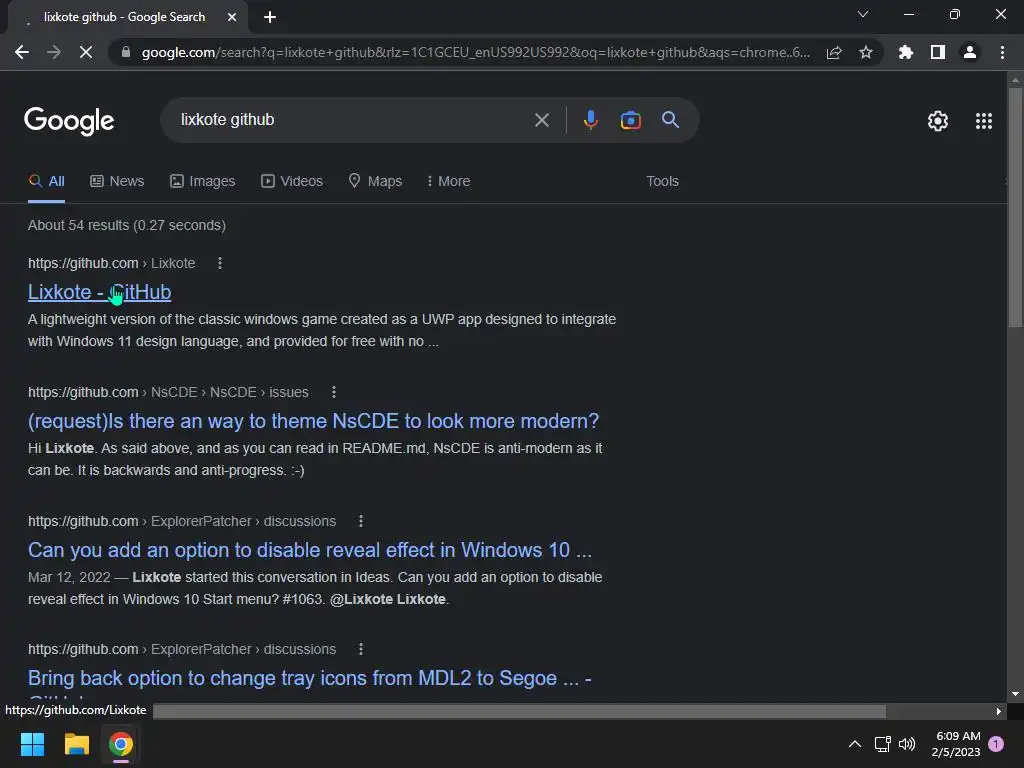Open the Chrome three-dot menu
This screenshot has width=1024, height=768.
[1002, 52]
